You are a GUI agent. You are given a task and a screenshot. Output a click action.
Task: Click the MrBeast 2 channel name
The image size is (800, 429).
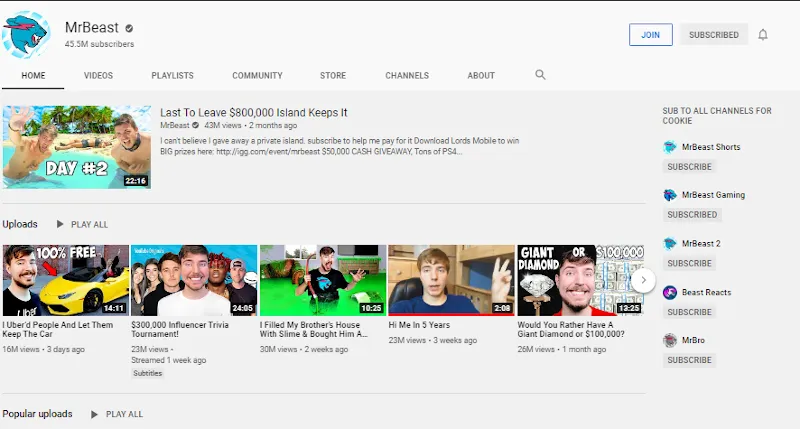tap(701, 243)
